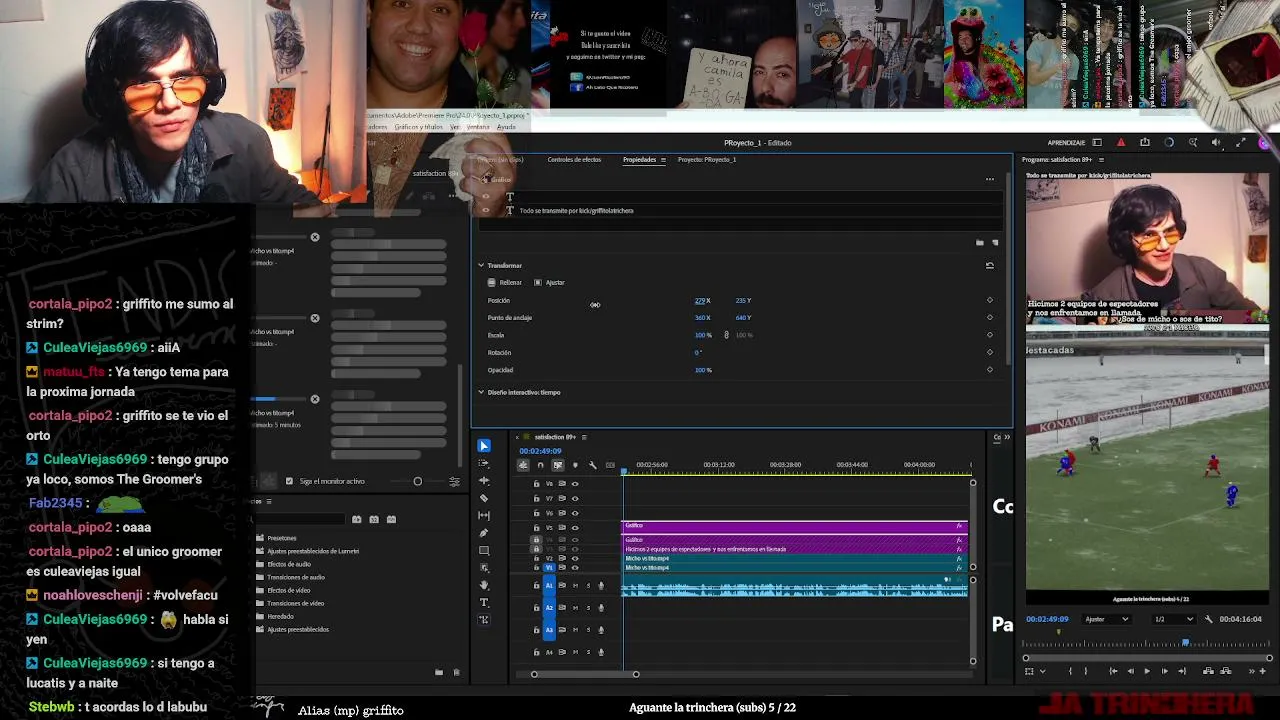Reset the Transformar properties
This screenshot has height=720, width=1280.
(990, 265)
